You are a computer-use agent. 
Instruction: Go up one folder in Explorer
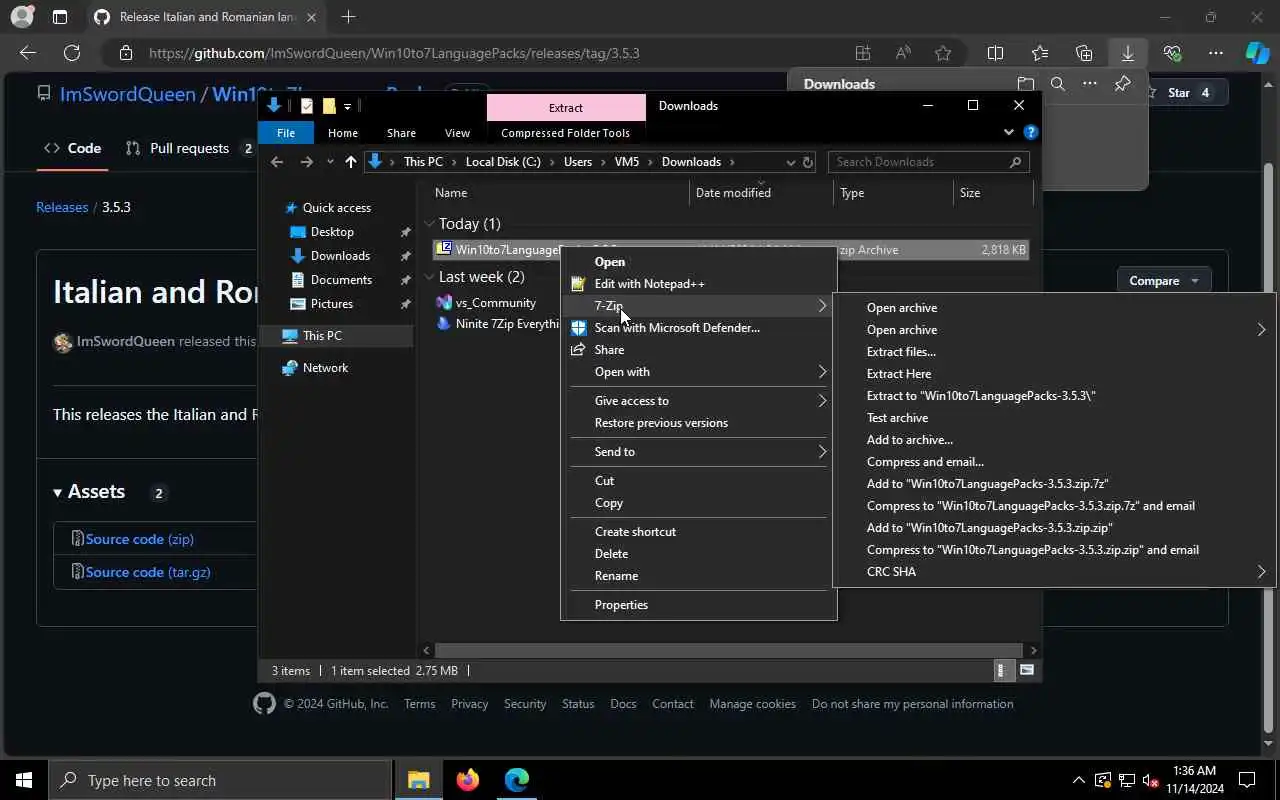(350, 162)
